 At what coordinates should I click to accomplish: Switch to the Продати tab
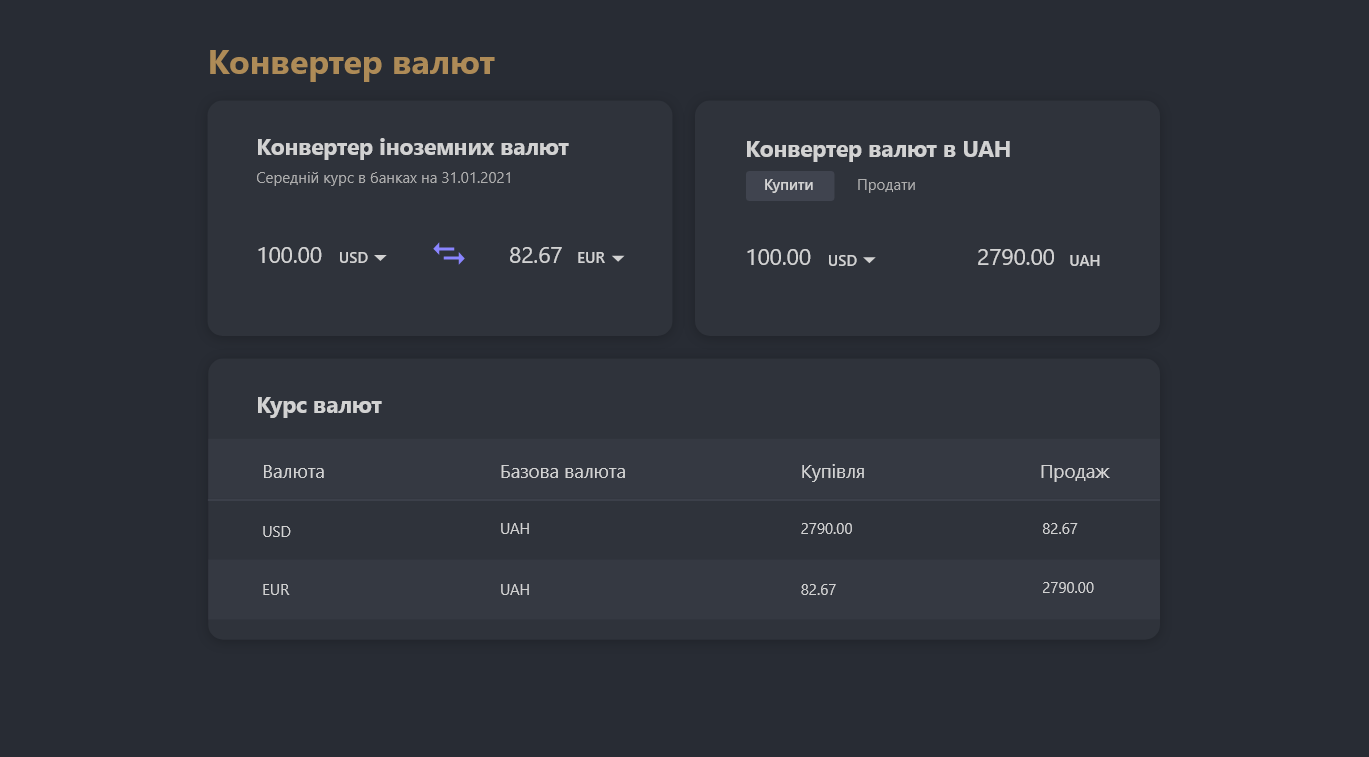pyautogui.click(x=886, y=185)
